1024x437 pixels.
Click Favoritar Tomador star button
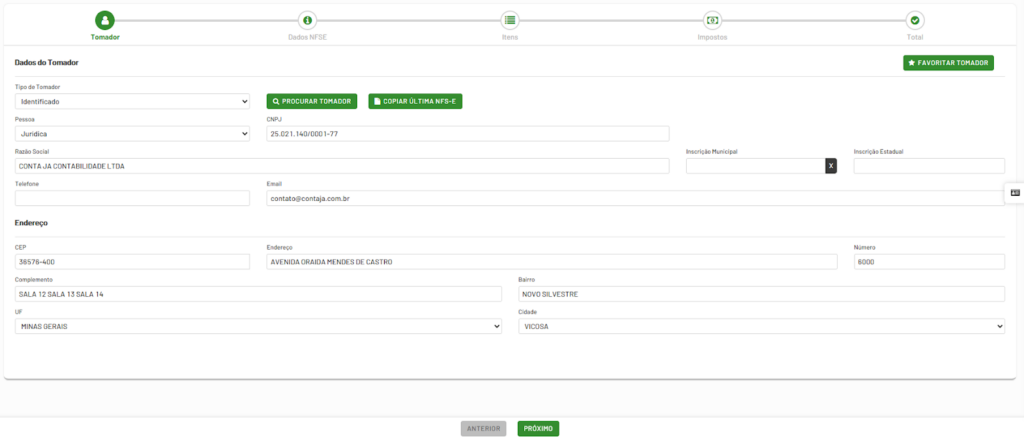click(948, 63)
